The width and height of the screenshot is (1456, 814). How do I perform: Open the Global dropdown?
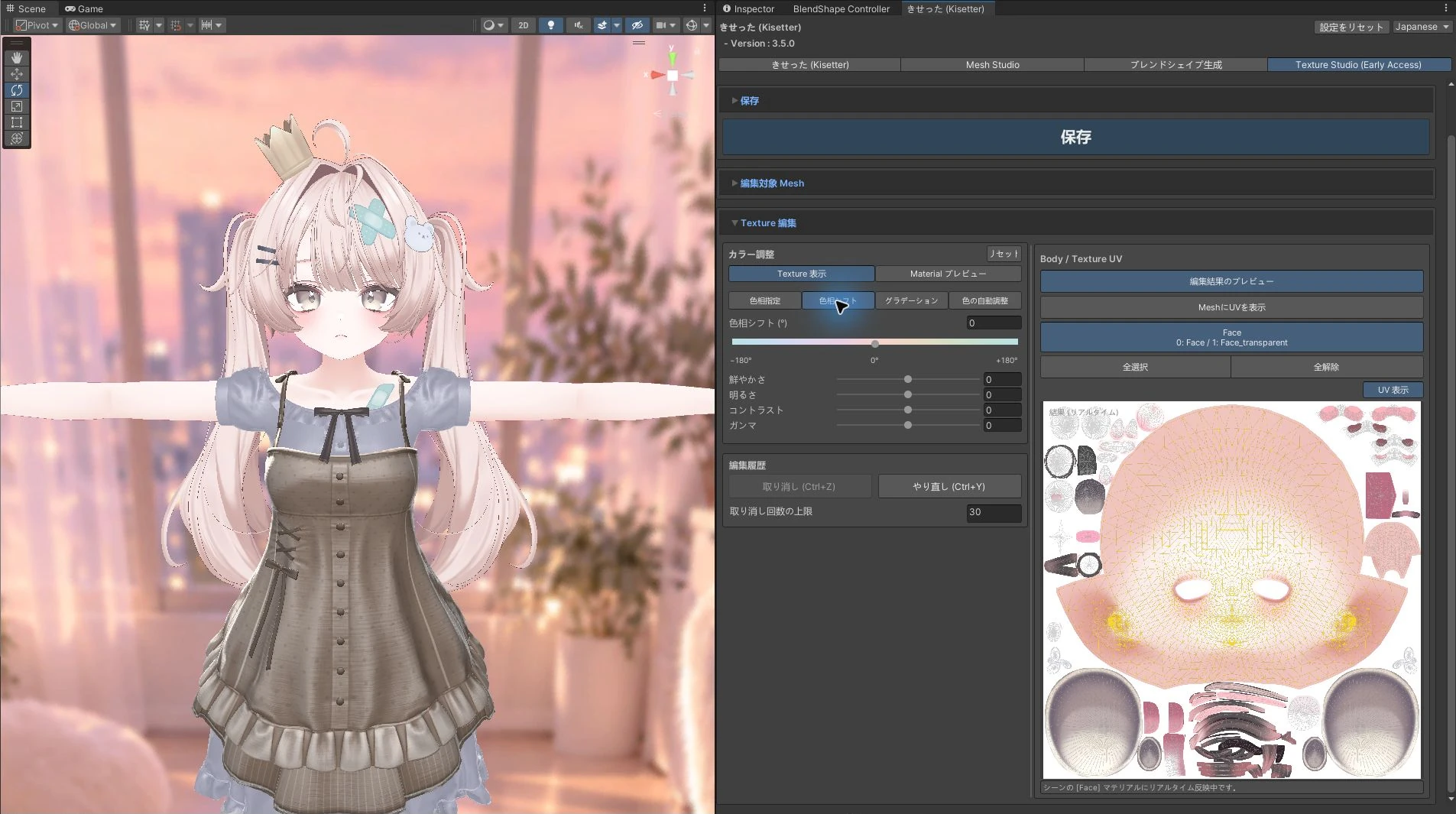[x=92, y=25]
